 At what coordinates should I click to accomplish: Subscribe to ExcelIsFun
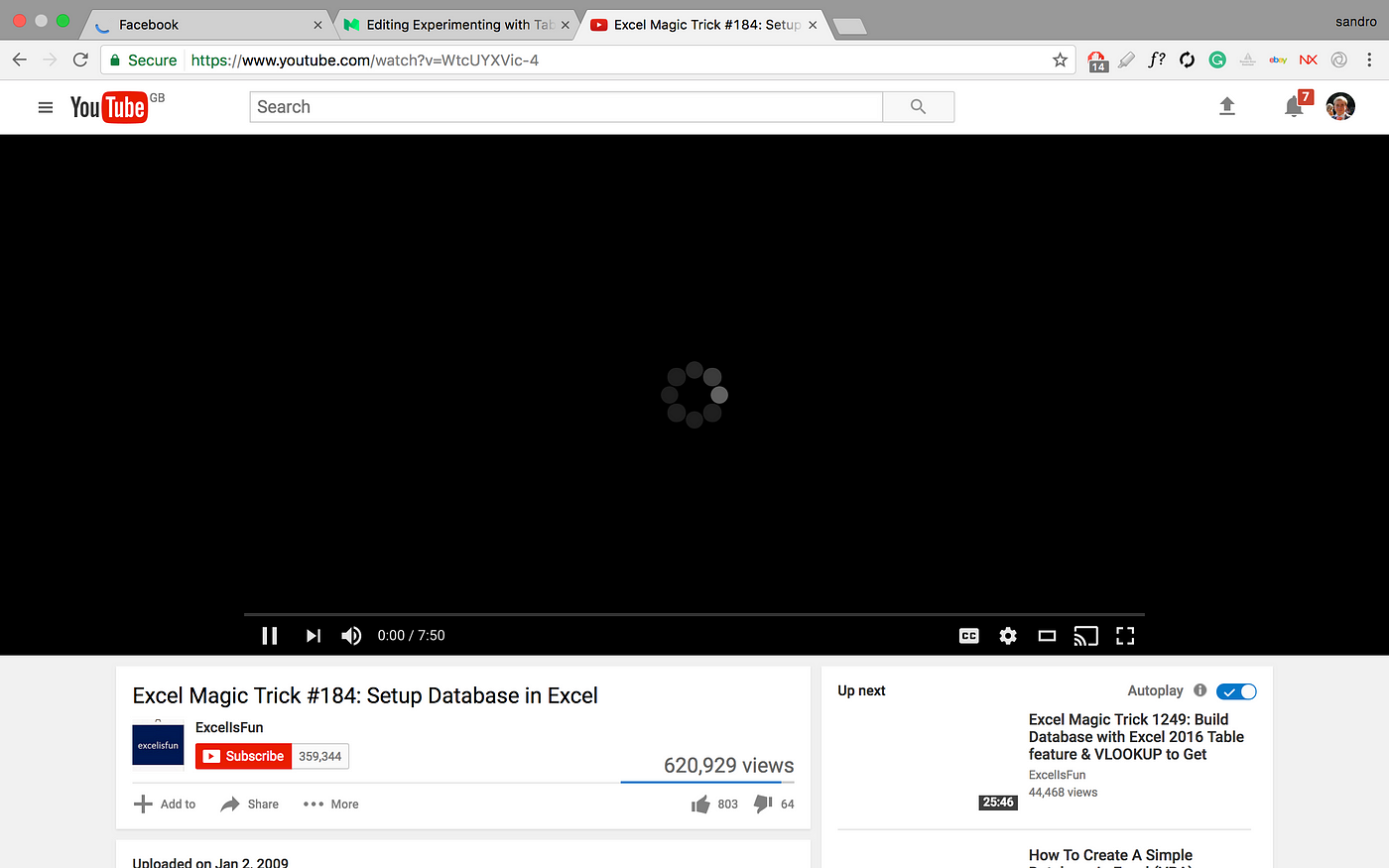(x=244, y=756)
